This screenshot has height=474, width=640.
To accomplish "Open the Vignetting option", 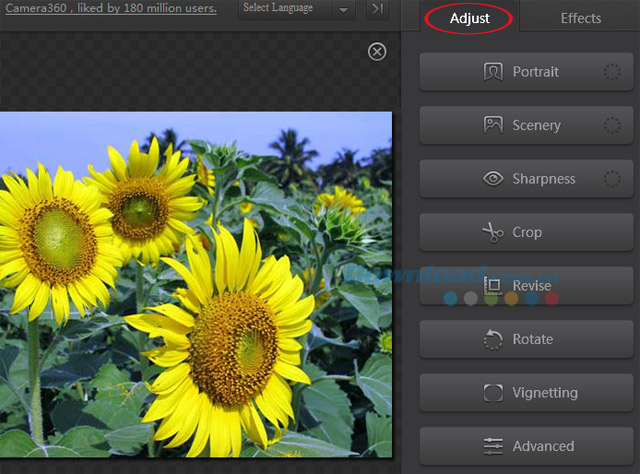I will (526, 393).
